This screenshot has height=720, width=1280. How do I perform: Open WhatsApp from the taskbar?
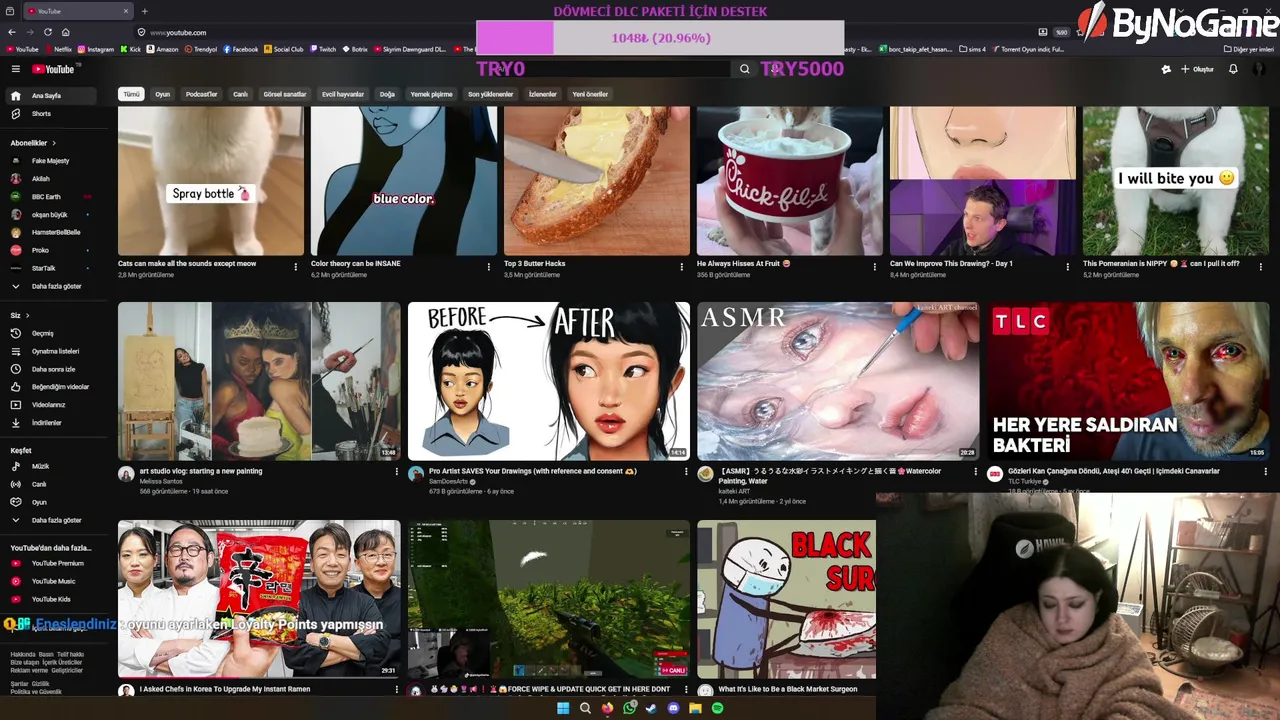pyautogui.click(x=629, y=708)
